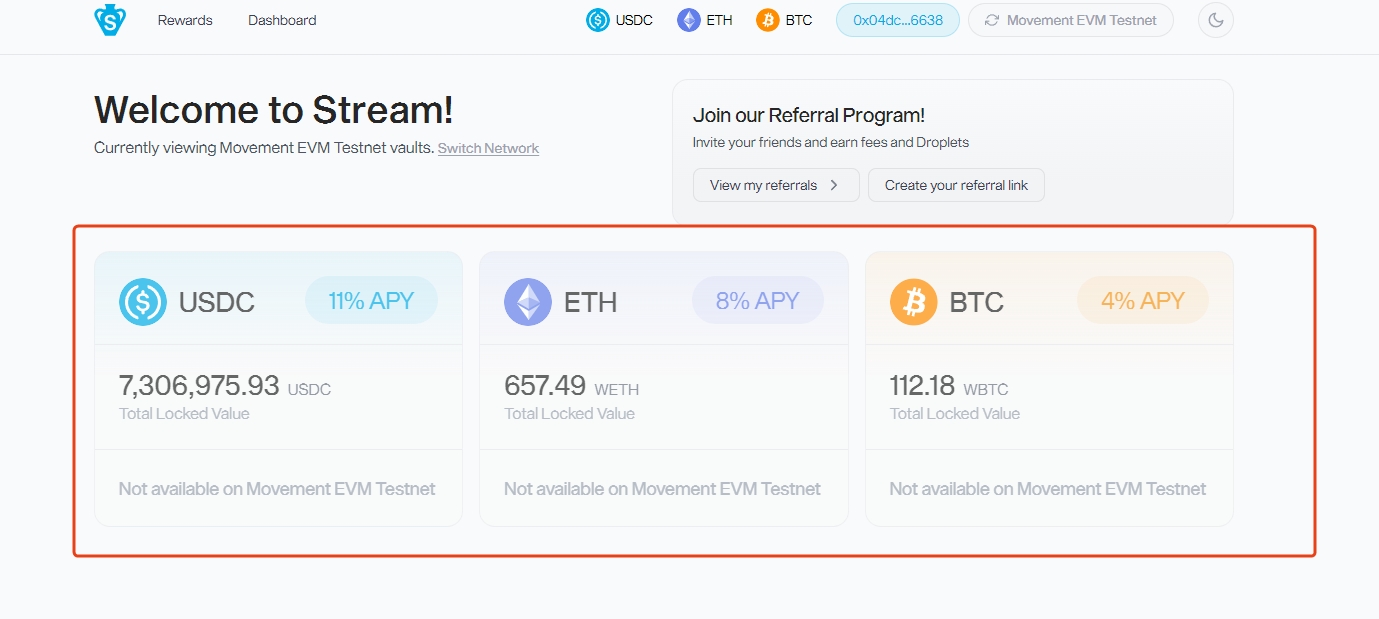1379x619 pixels.
Task: Click the large BTC vault coin icon
Action: [x=913, y=302]
